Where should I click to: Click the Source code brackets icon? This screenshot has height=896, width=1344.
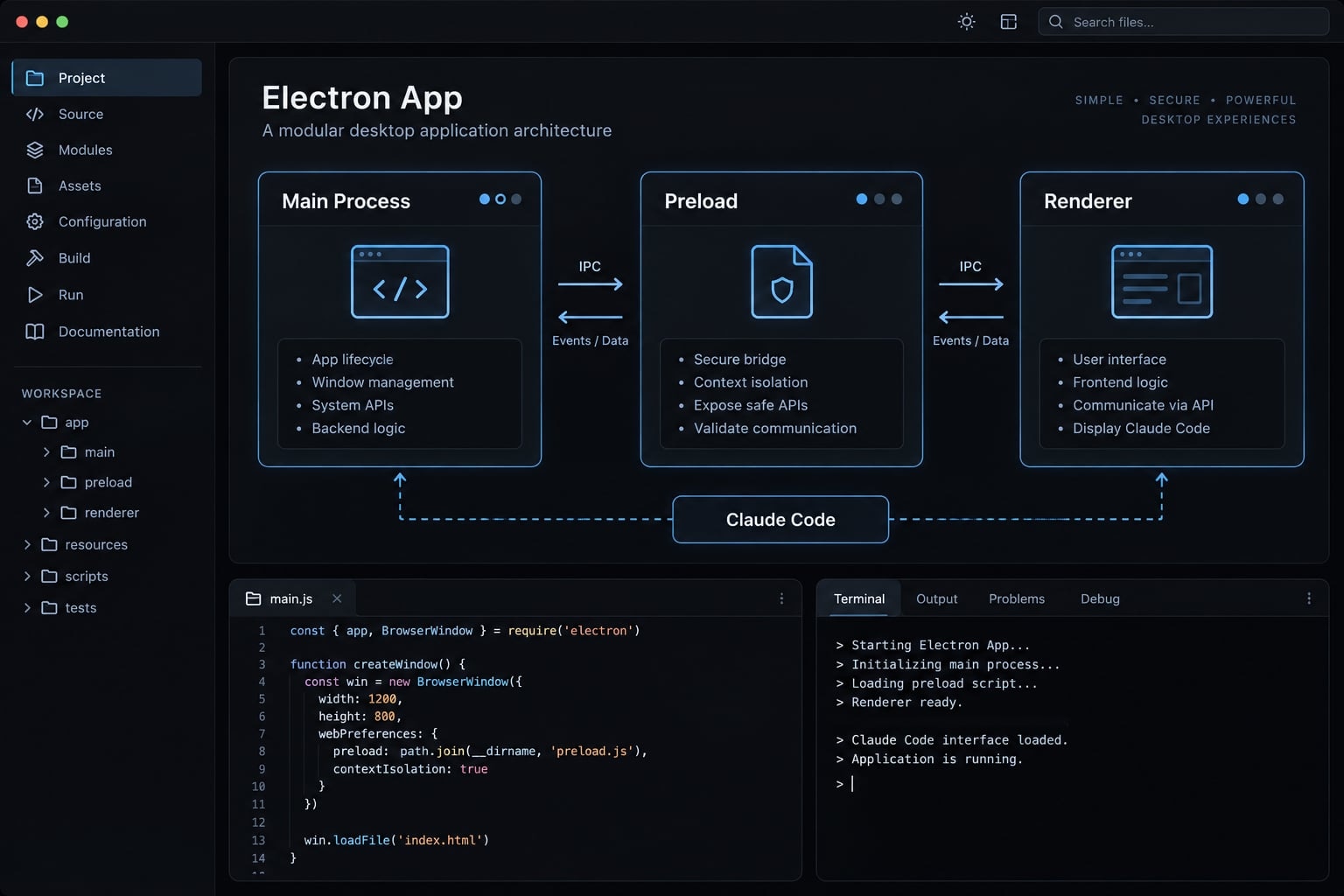pos(35,114)
